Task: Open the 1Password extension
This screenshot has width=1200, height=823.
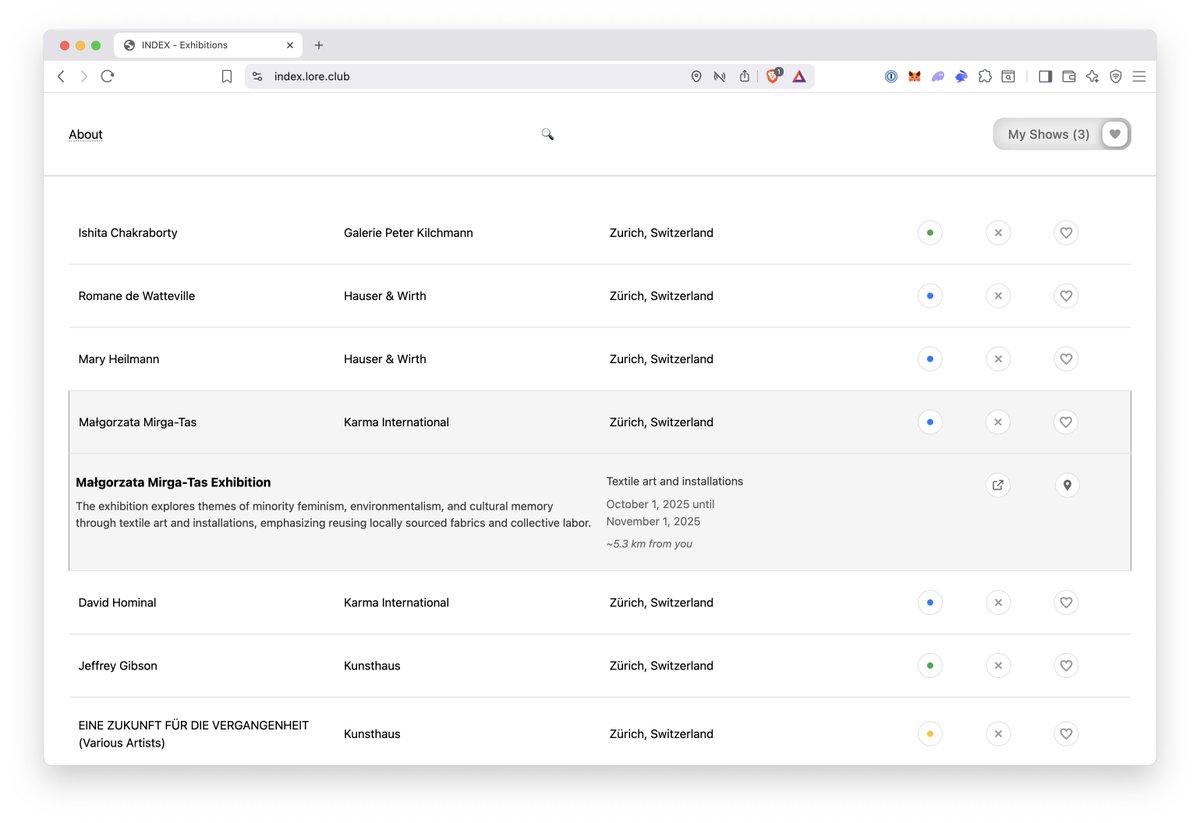Action: 891,76
